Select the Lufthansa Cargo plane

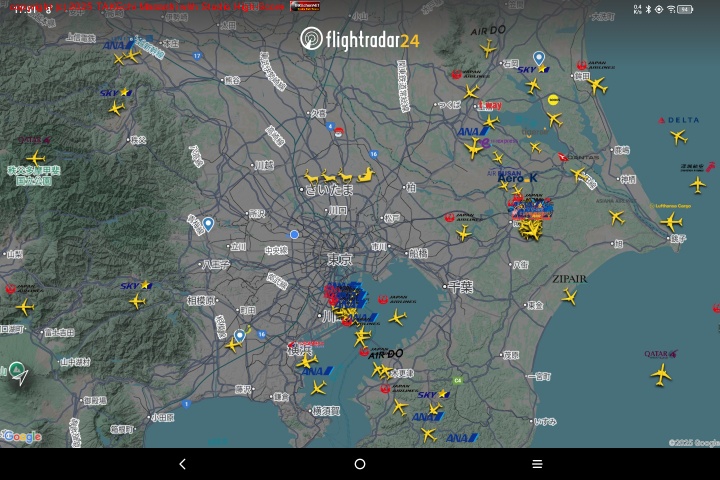672,222
